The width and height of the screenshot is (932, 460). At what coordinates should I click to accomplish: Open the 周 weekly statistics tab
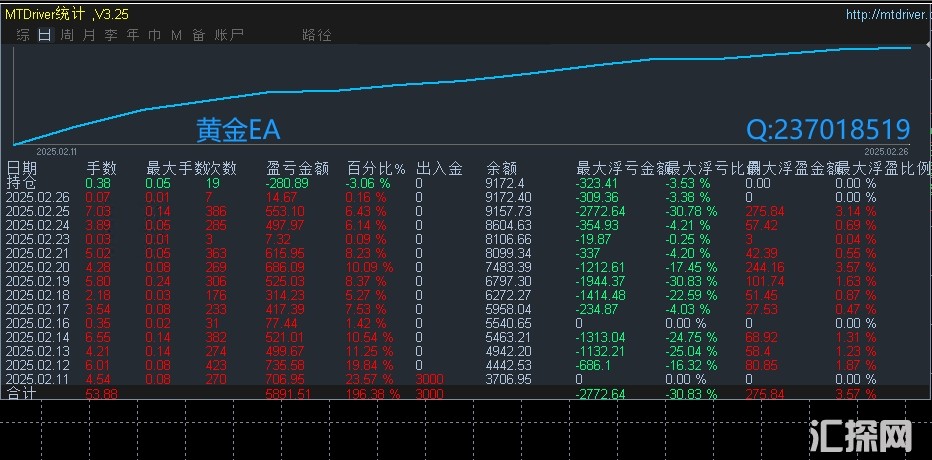tap(67, 35)
